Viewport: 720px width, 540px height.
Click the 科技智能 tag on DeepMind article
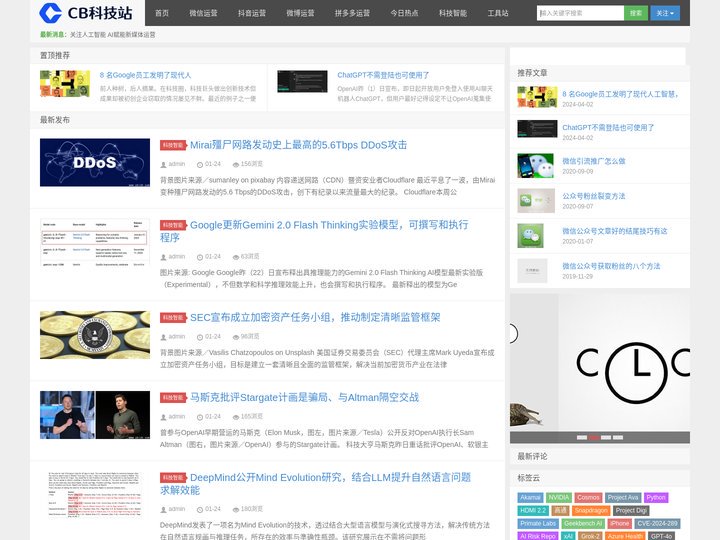coord(173,478)
